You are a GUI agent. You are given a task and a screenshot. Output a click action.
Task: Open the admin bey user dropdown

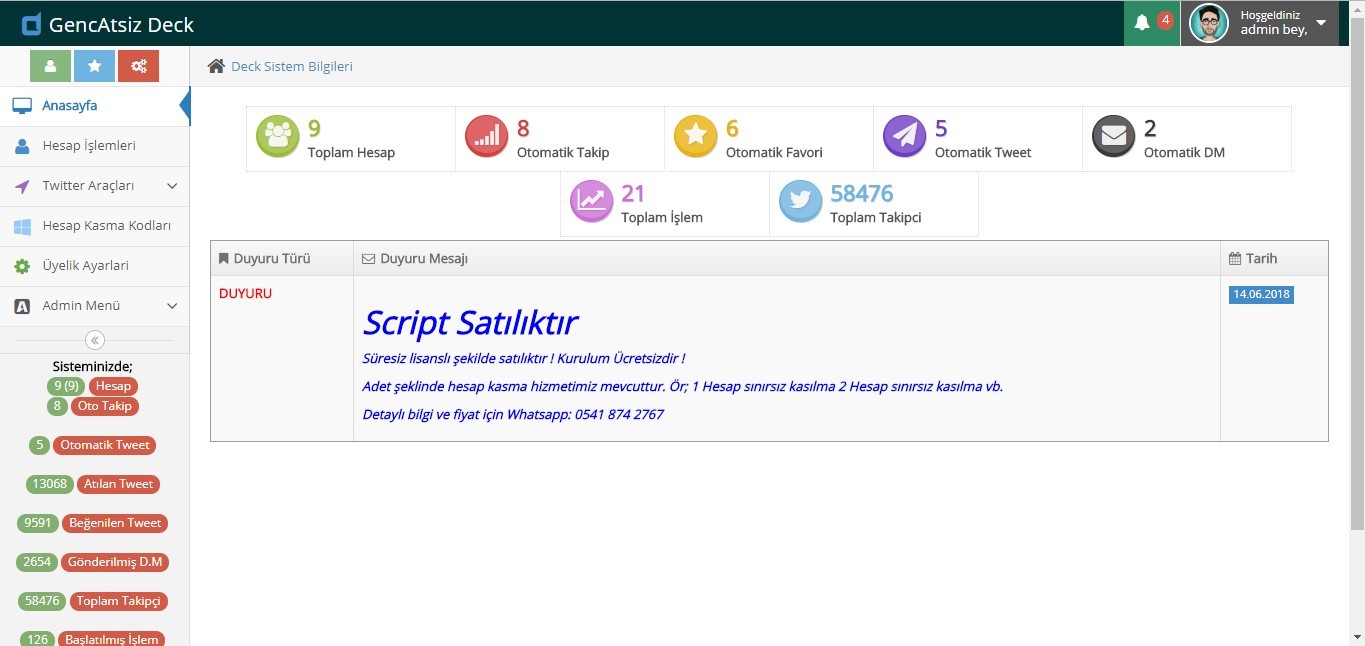click(x=1320, y=23)
